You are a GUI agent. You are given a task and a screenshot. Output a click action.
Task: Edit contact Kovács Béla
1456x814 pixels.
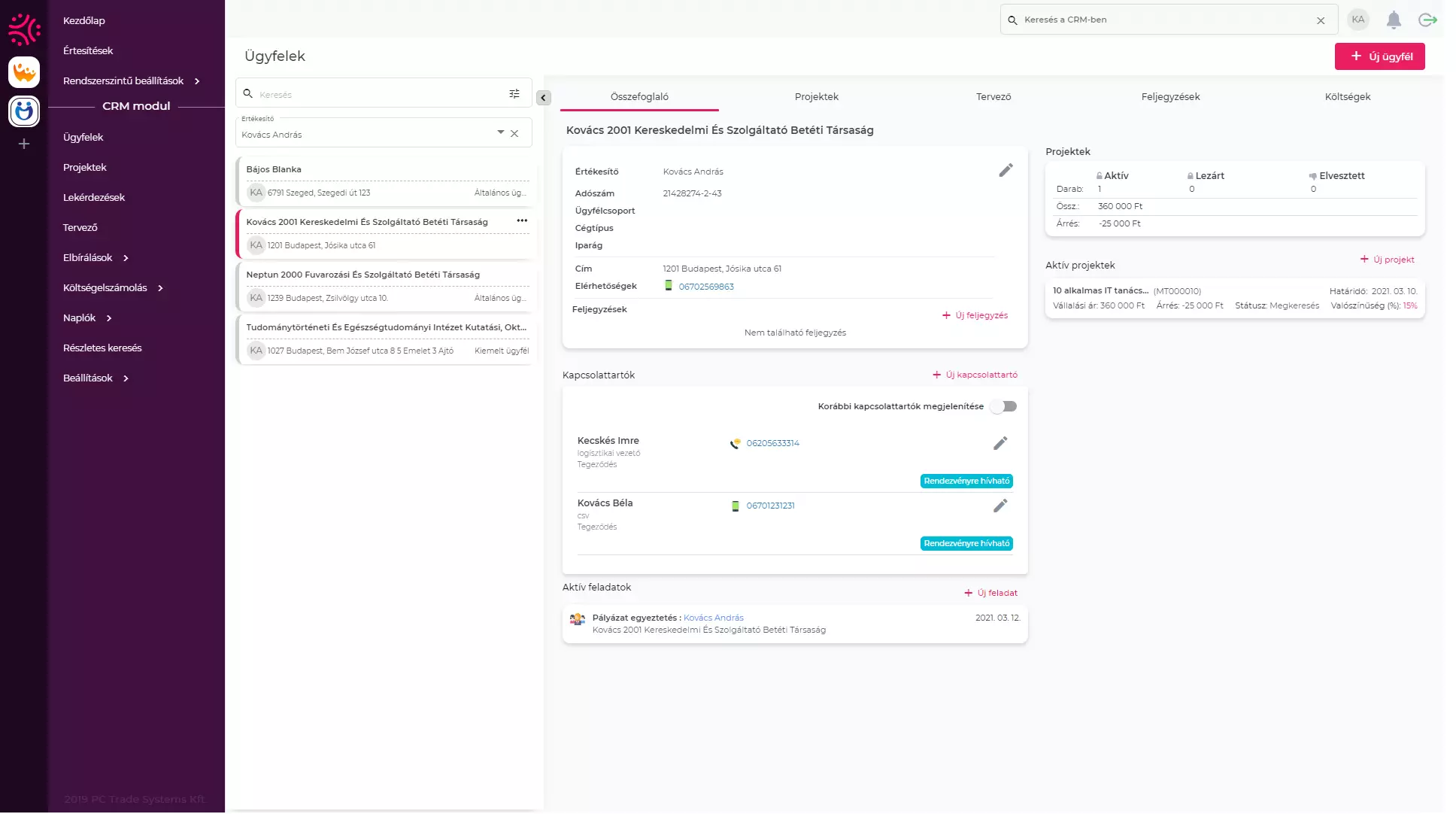pos(999,506)
